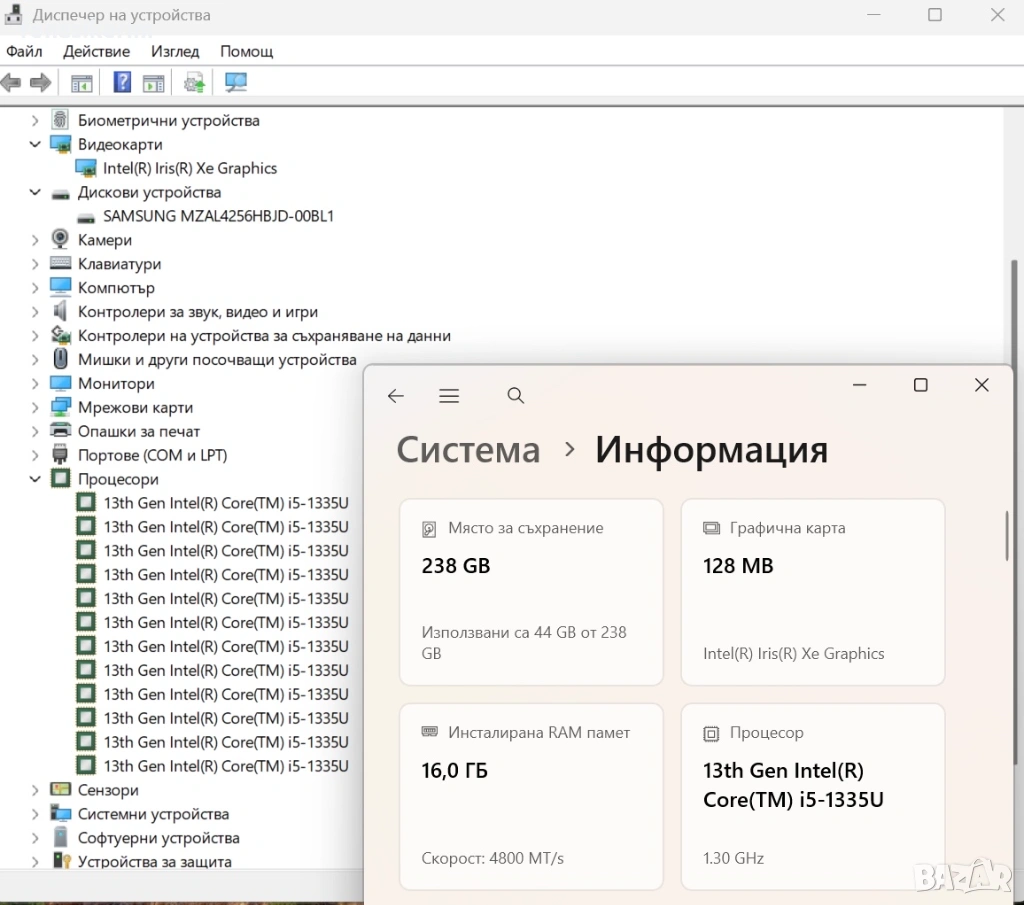Go back using the Settings back arrow
The height and width of the screenshot is (905, 1024).
(x=396, y=396)
